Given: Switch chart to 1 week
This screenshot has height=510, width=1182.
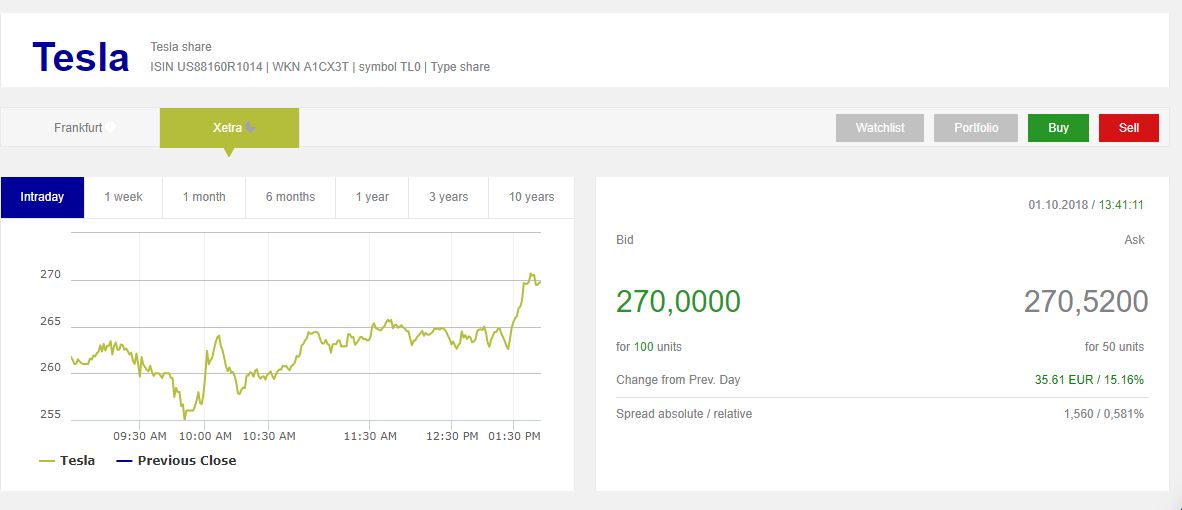Looking at the screenshot, I should coord(124,197).
